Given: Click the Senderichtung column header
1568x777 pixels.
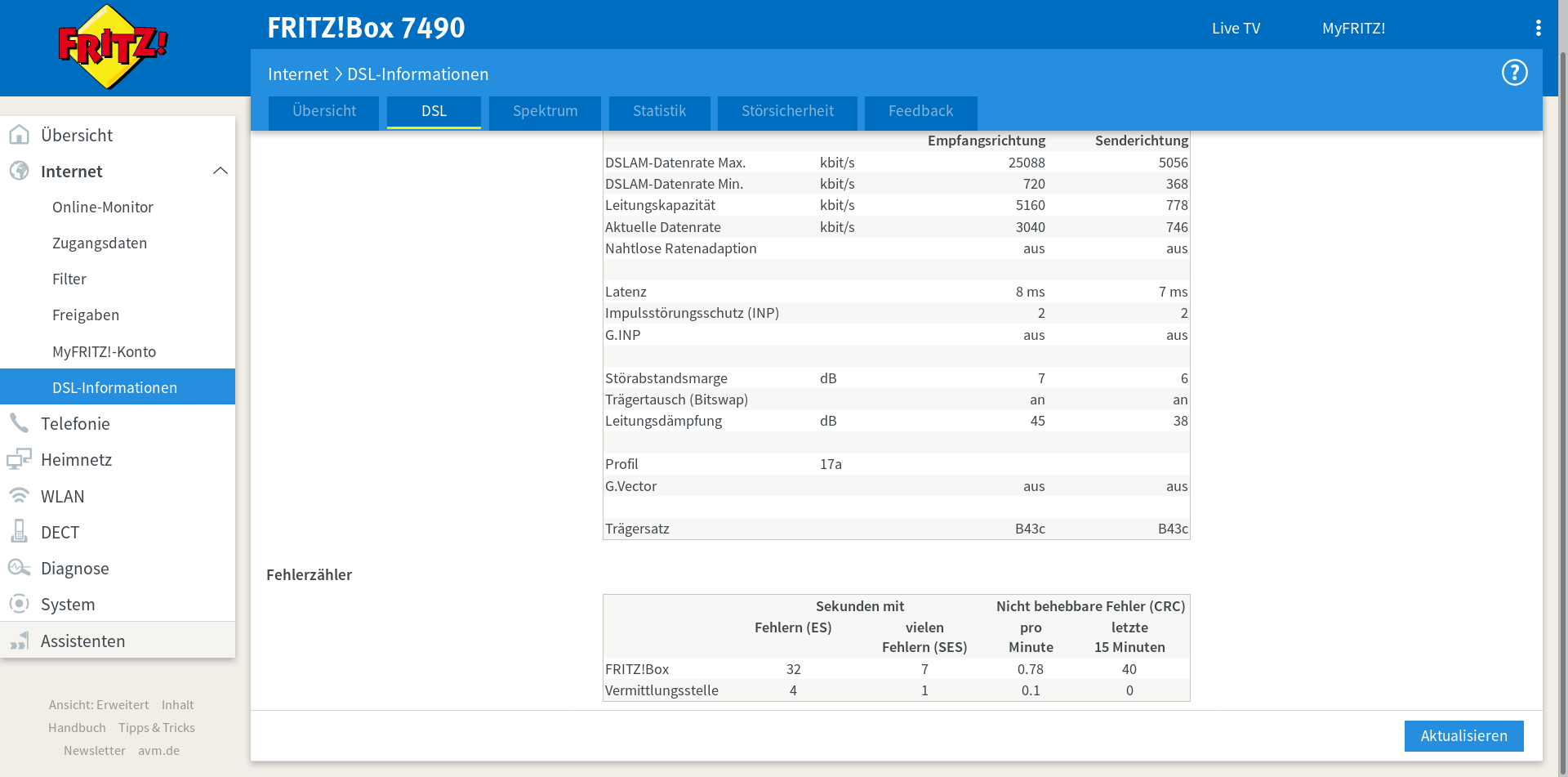Looking at the screenshot, I should pyautogui.click(x=1142, y=141).
